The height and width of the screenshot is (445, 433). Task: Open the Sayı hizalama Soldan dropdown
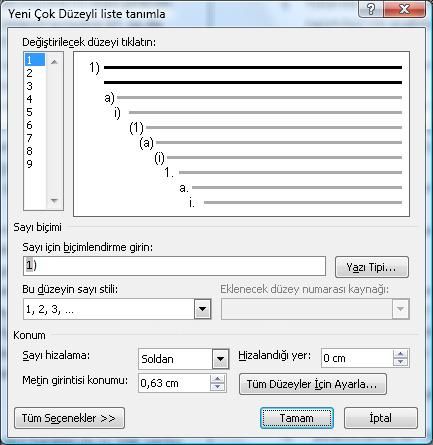pyautogui.click(x=220, y=359)
